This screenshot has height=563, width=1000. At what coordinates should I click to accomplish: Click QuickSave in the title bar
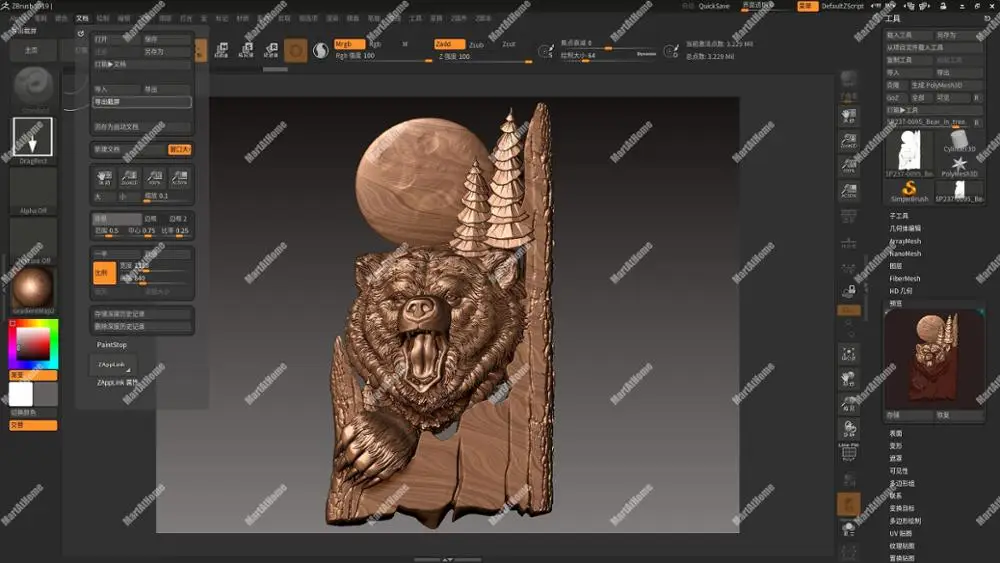coord(714,6)
